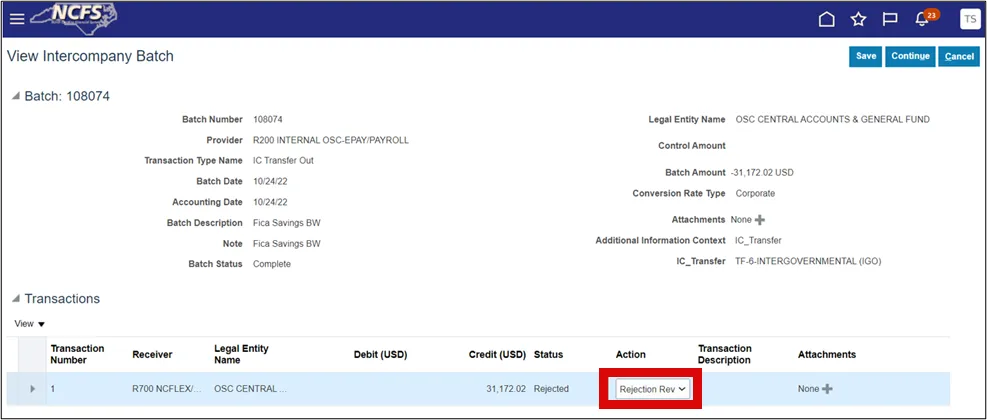This screenshot has width=987, height=420.
Task: Click the Save button
Action: click(865, 56)
